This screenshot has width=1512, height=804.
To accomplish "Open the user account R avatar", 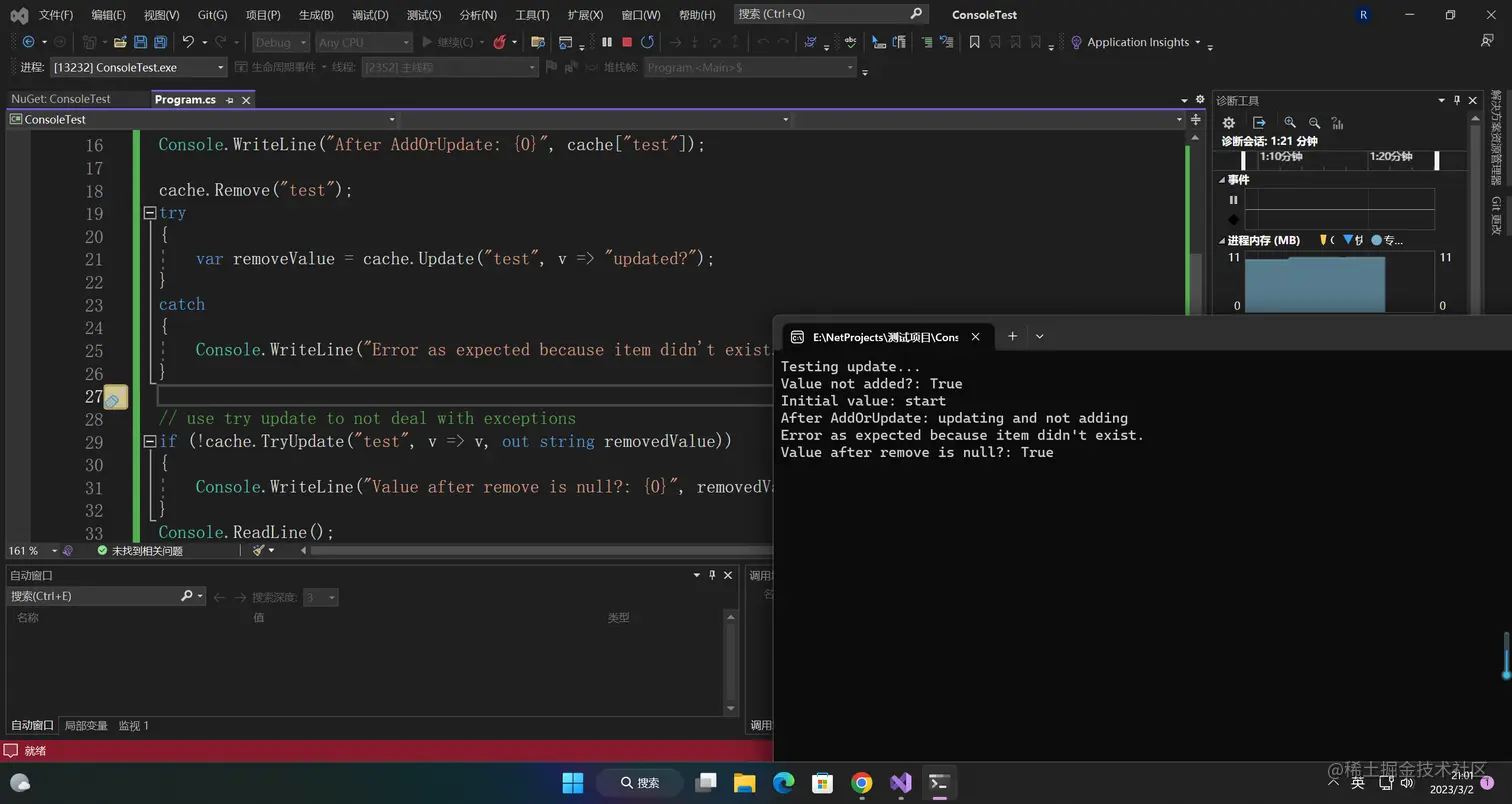I will coord(1365,15).
